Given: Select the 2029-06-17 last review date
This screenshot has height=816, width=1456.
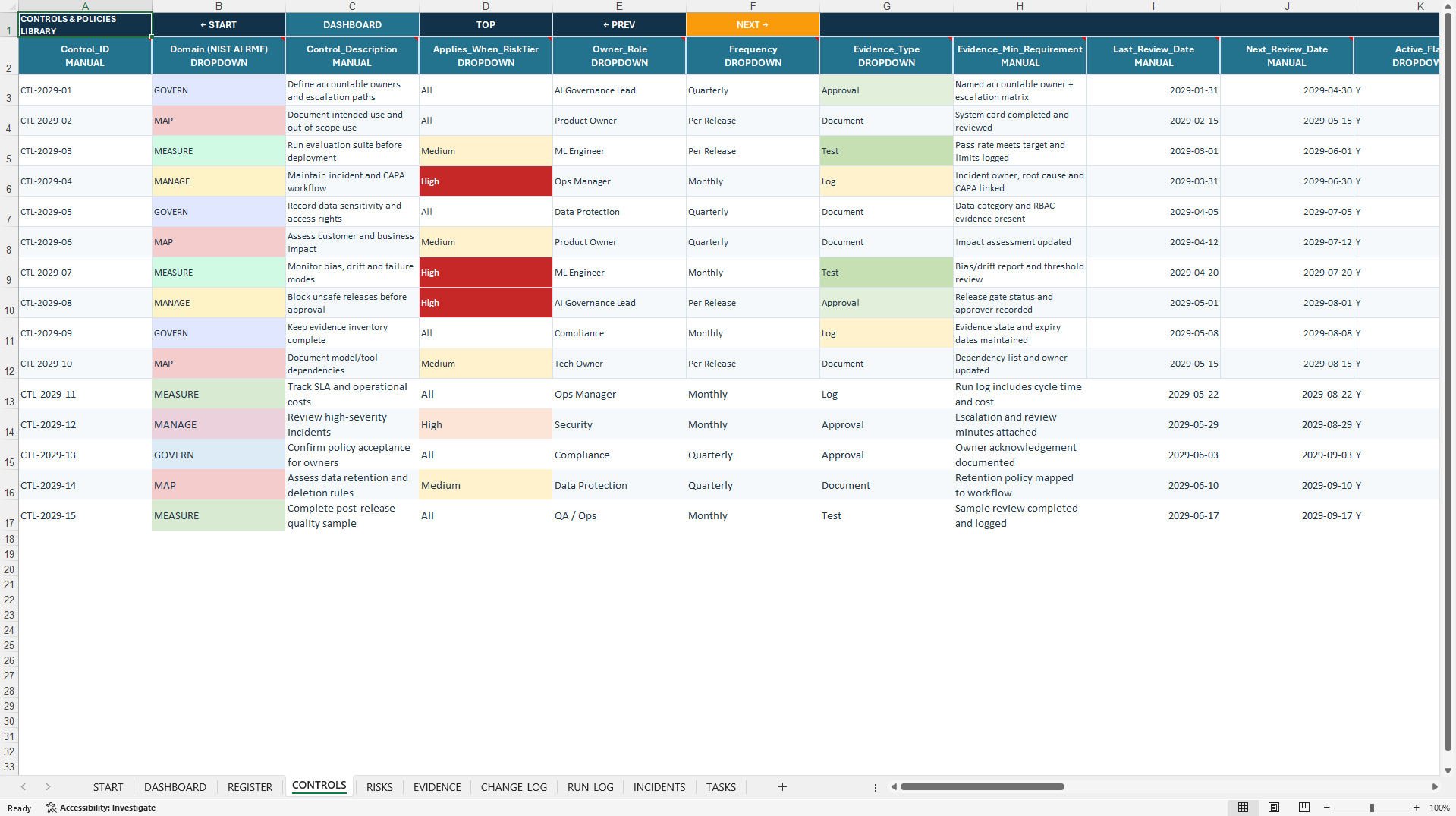Looking at the screenshot, I should click(1153, 515).
